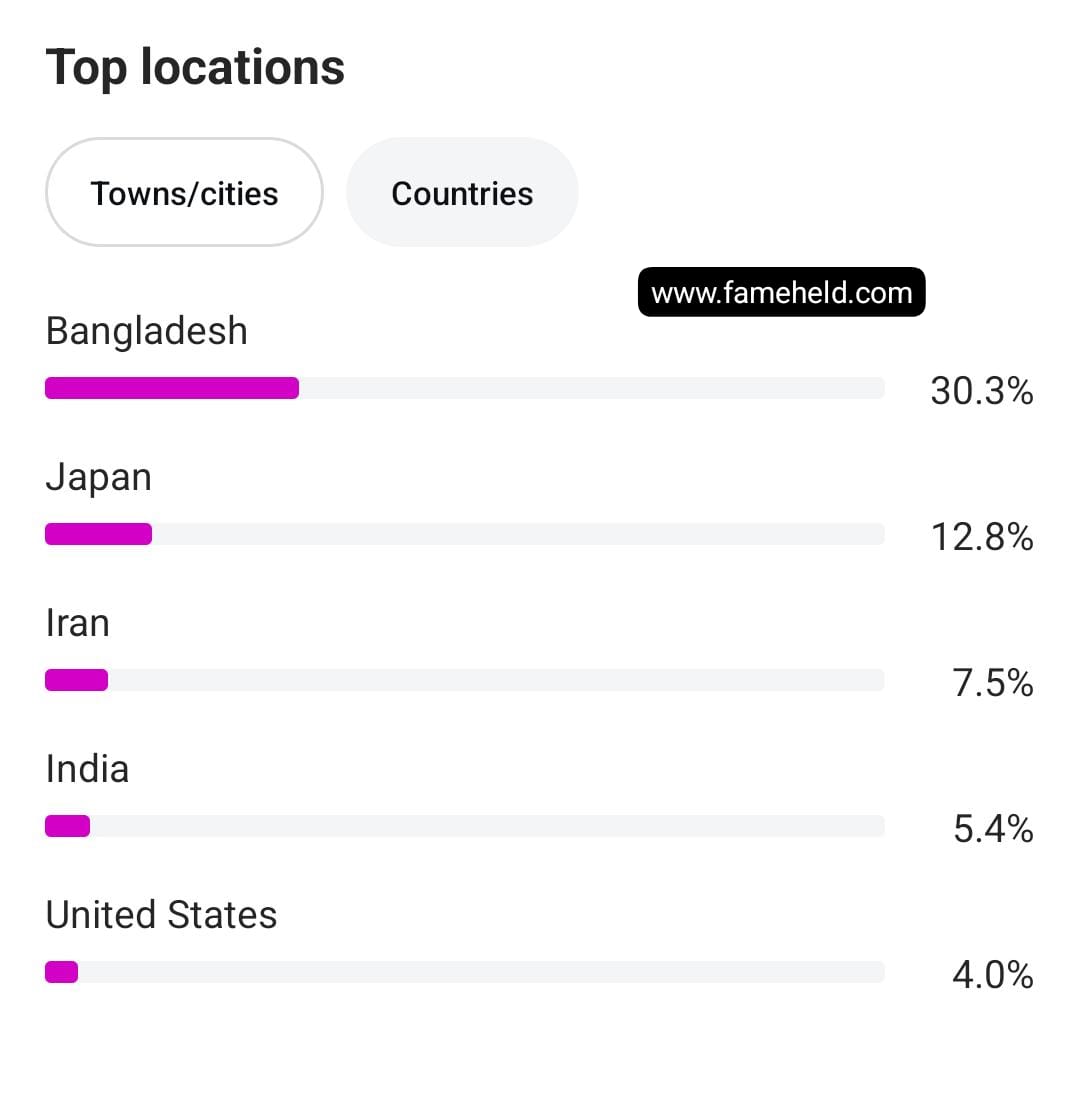Select the United States country label
This screenshot has width=1080, height=1106.
coord(162,915)
